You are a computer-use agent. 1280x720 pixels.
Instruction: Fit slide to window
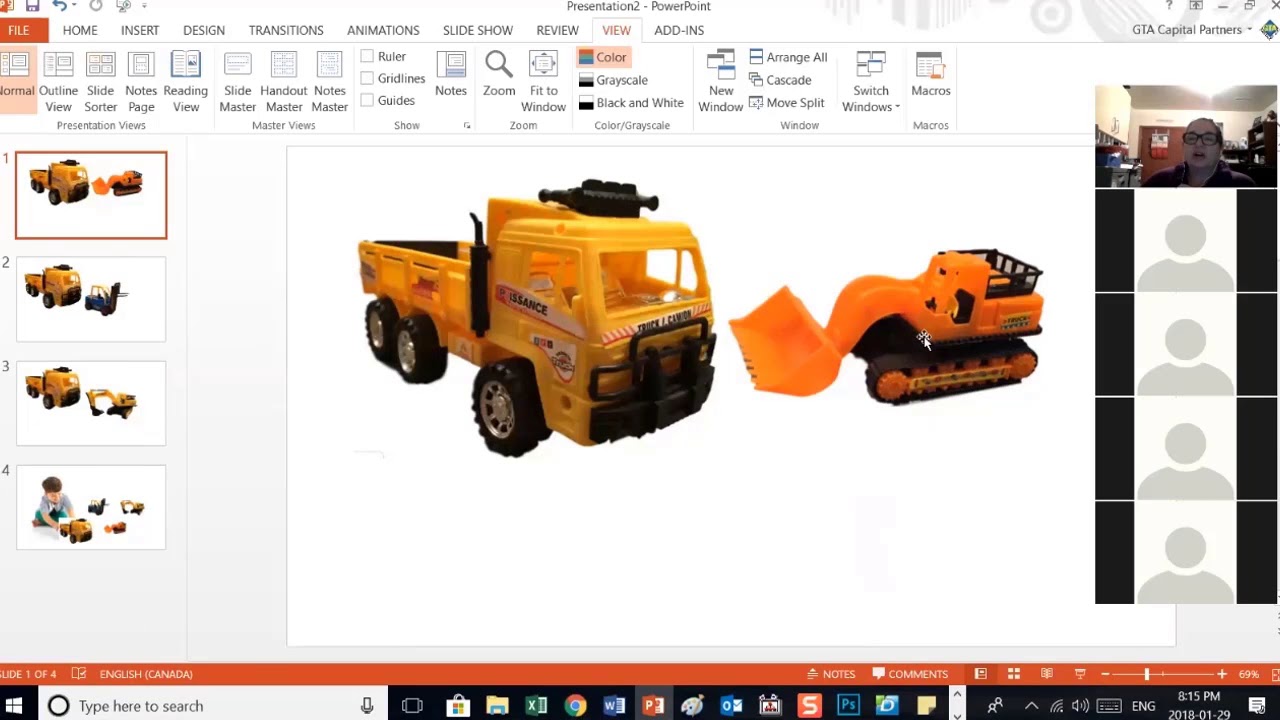click(x=543, y=81)
